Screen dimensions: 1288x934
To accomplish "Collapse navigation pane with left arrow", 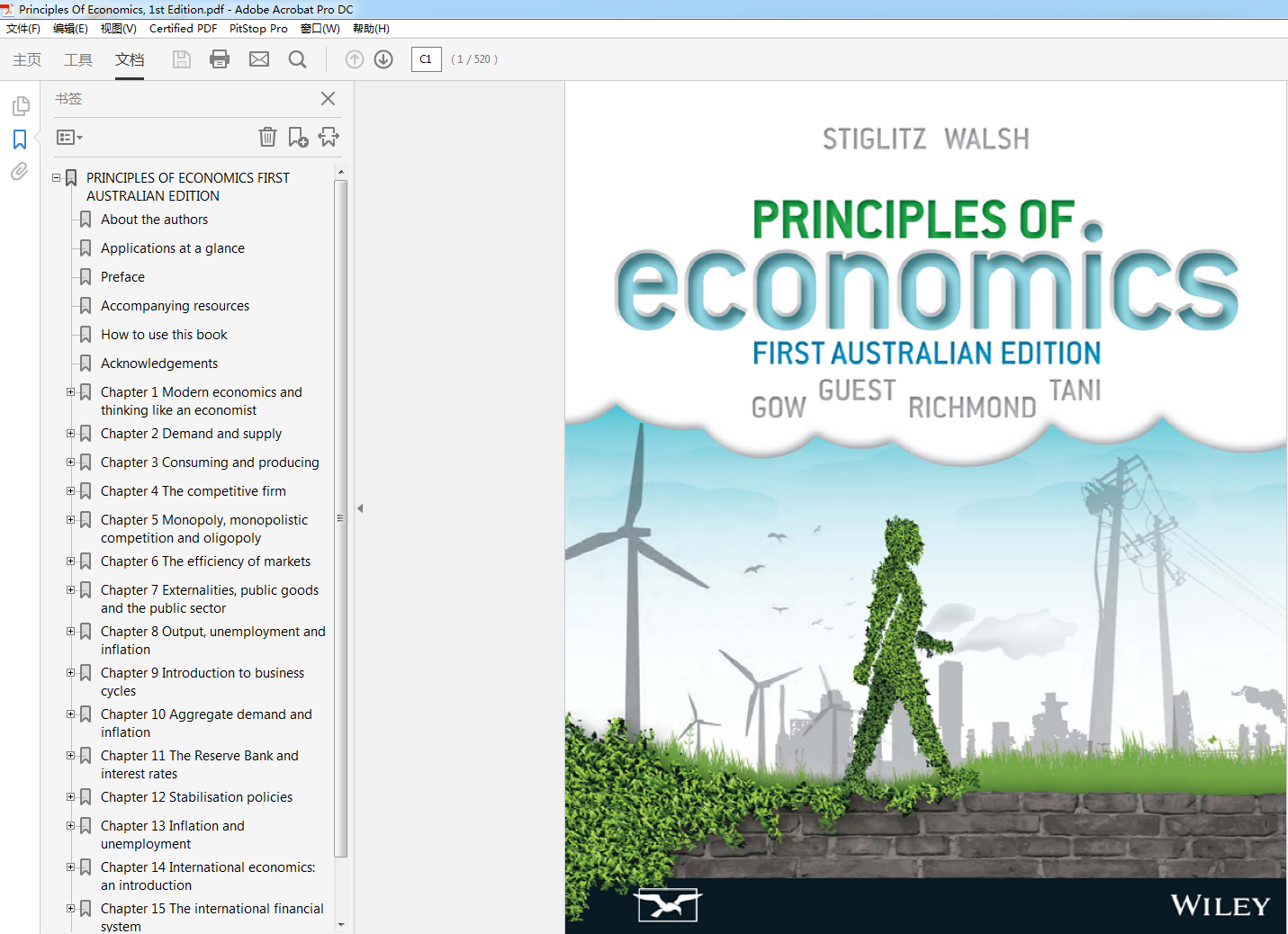I will point(360,508).
